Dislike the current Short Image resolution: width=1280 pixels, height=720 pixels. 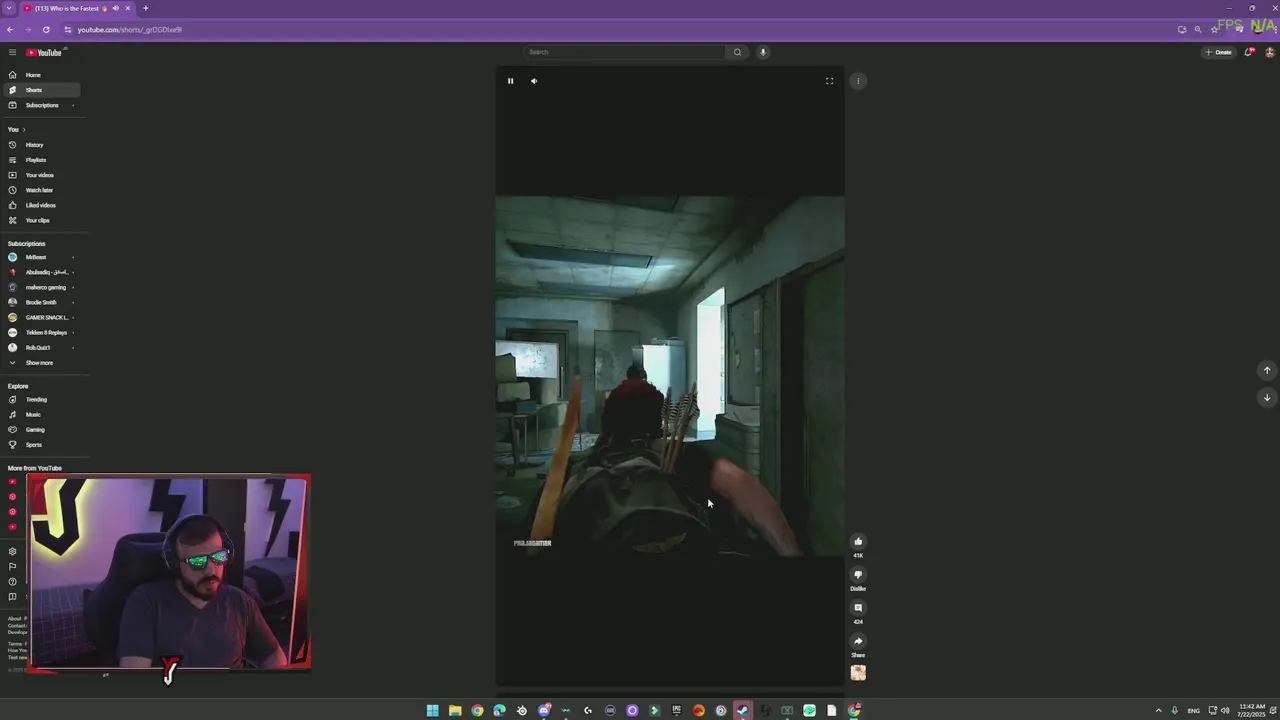(858, 575)
